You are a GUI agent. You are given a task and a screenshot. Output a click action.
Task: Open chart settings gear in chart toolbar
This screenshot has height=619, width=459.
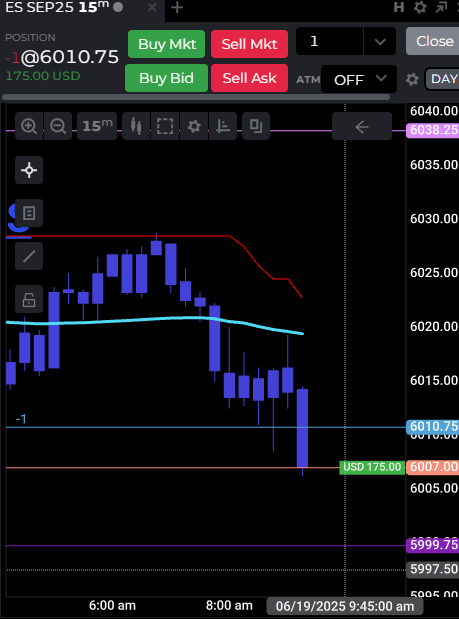194,126
